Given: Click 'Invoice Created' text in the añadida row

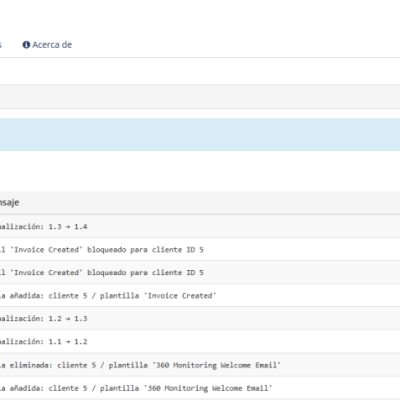Looking at the screenshot, I should point(180,296).
